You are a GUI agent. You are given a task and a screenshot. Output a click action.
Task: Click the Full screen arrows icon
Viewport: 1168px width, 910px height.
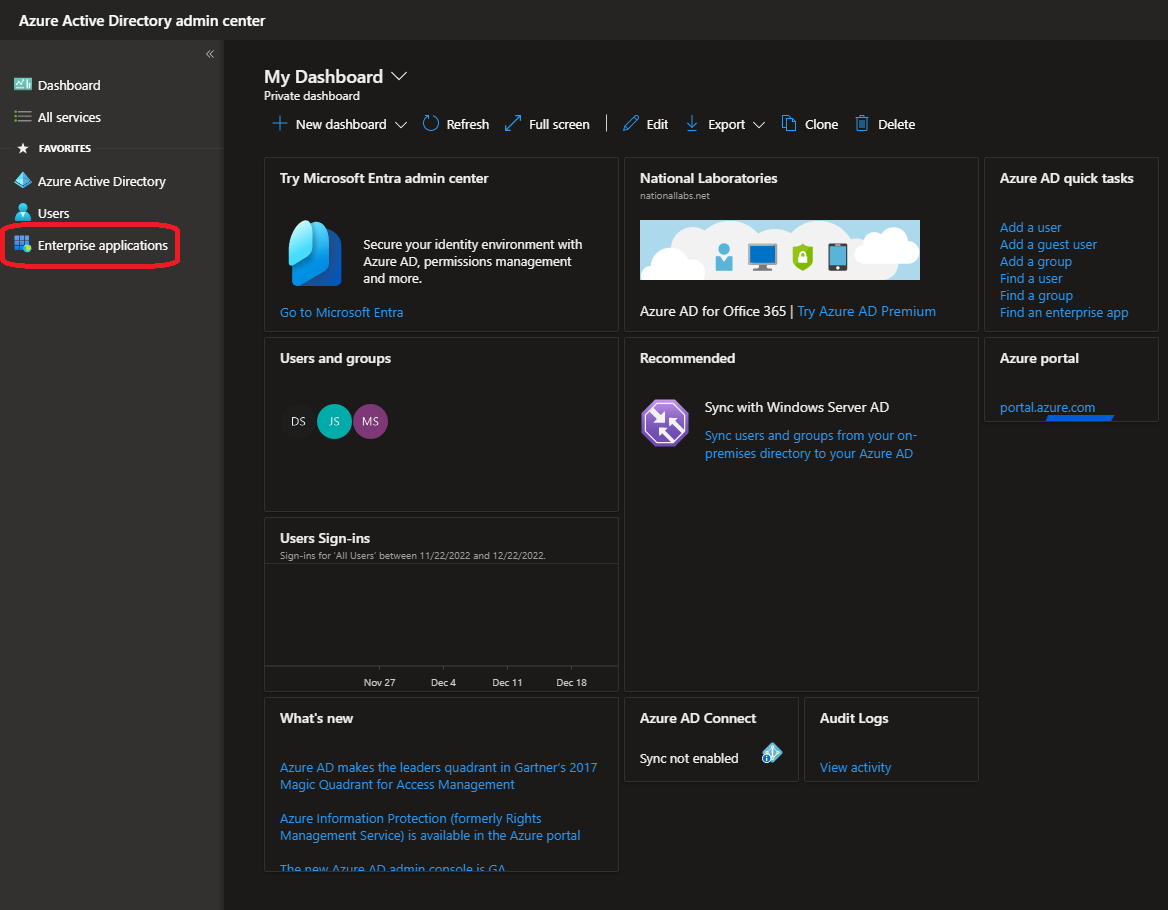(x=512, y=124)
